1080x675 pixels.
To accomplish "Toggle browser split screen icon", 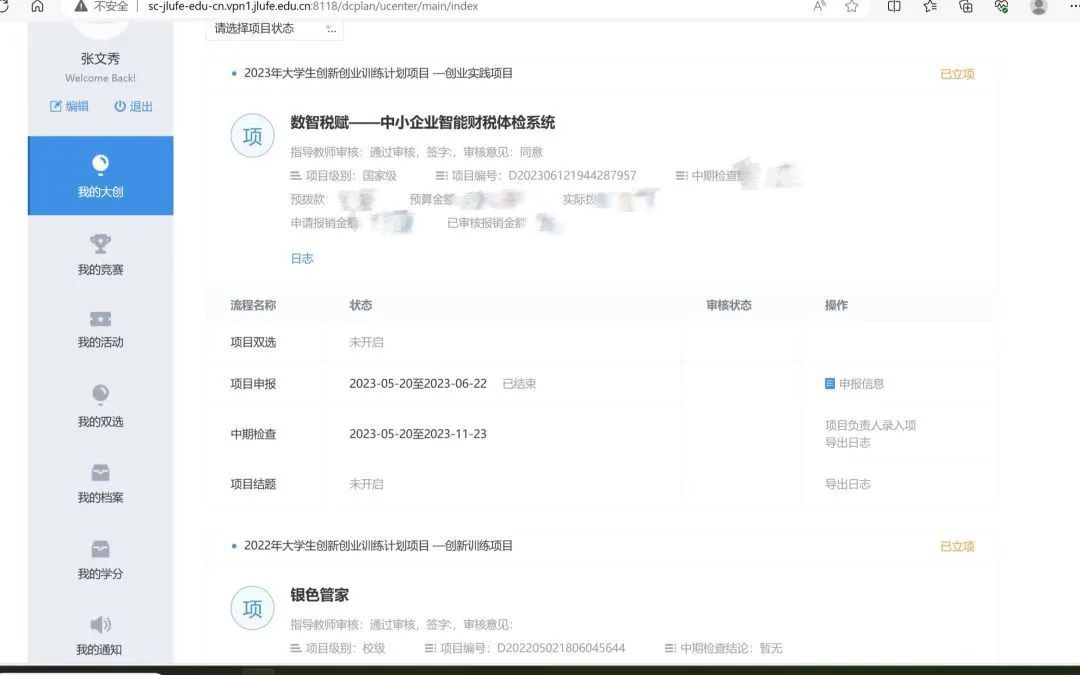I will (894, 6).
